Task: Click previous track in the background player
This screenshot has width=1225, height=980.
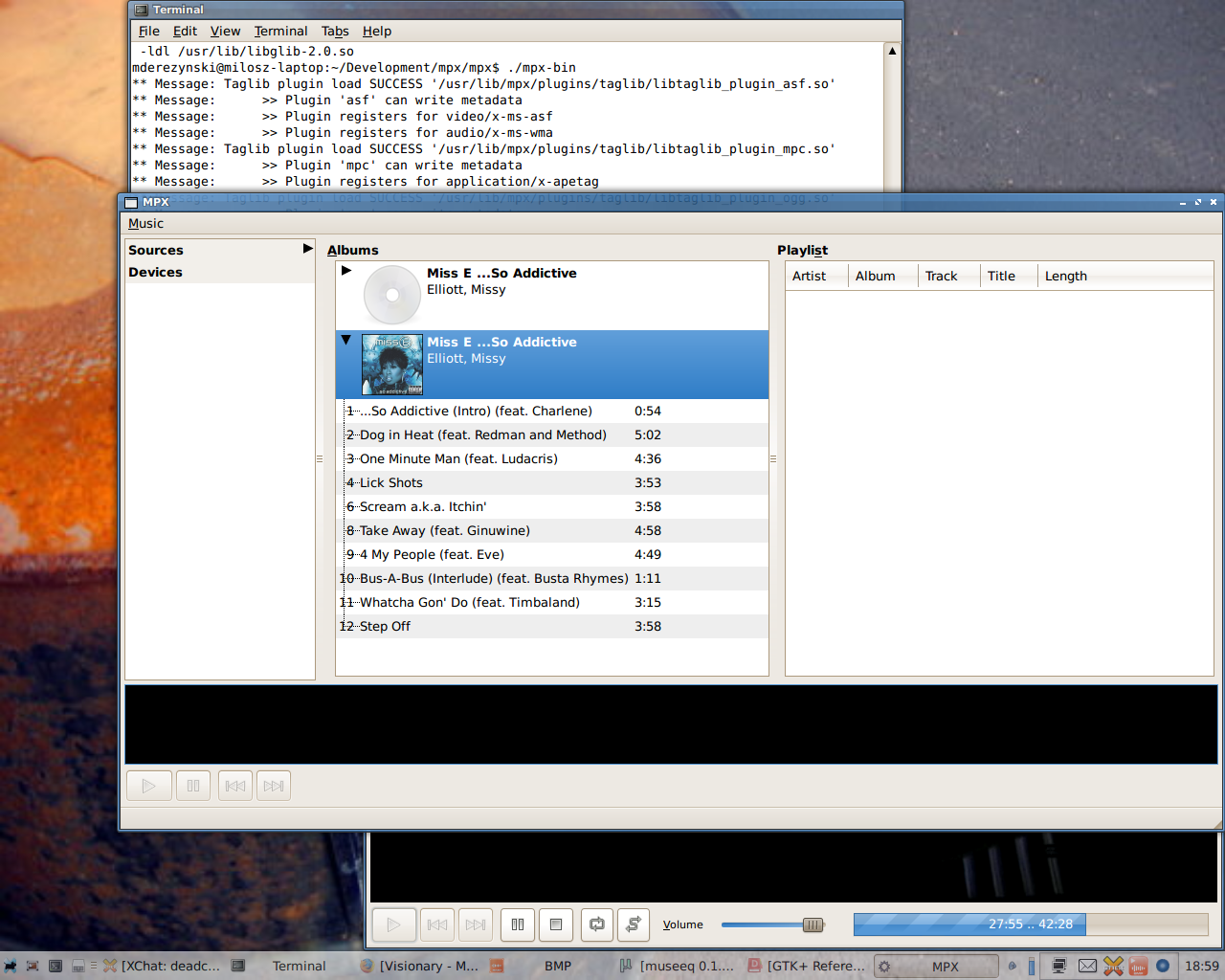Action: click(x=437, y=924)
